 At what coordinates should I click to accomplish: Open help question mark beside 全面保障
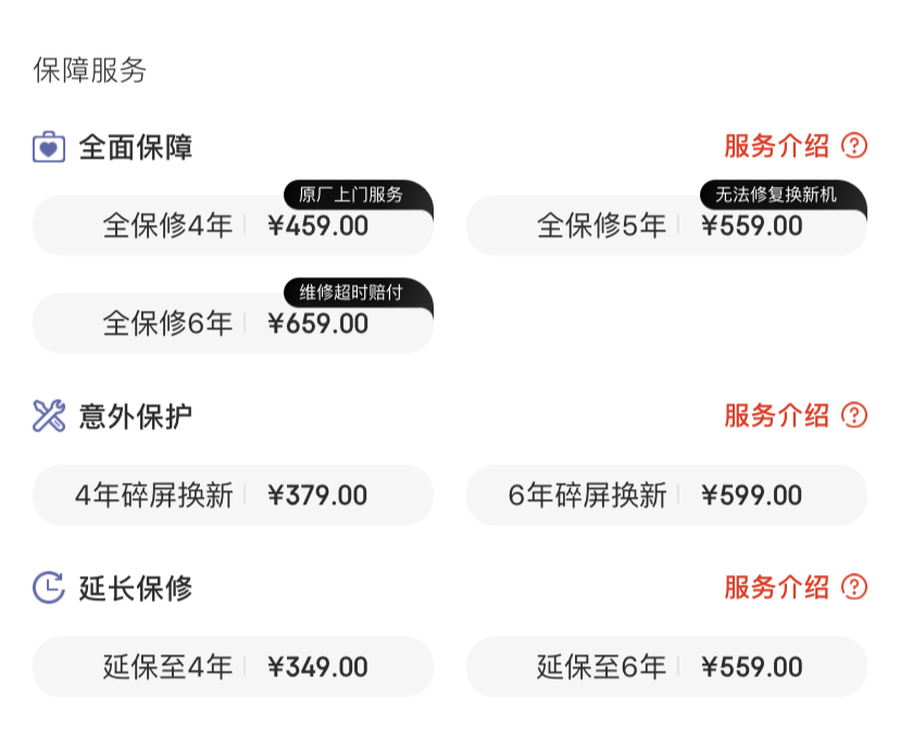click(854, 146)
